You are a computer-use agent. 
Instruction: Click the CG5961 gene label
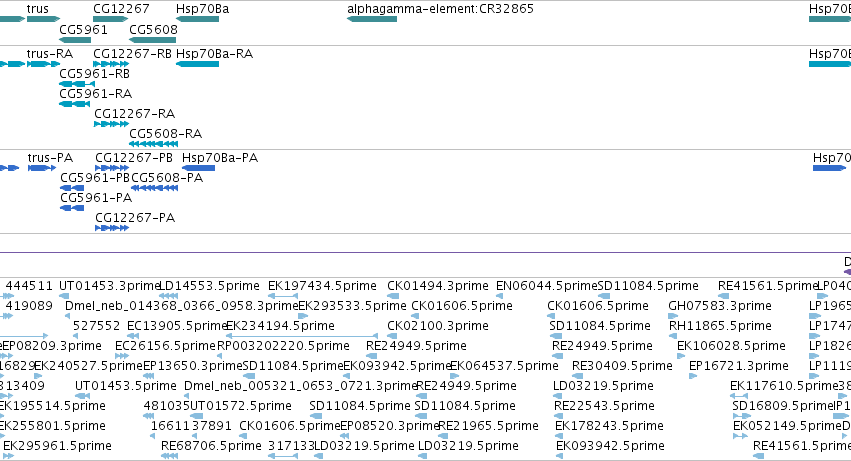click(83, 30)
